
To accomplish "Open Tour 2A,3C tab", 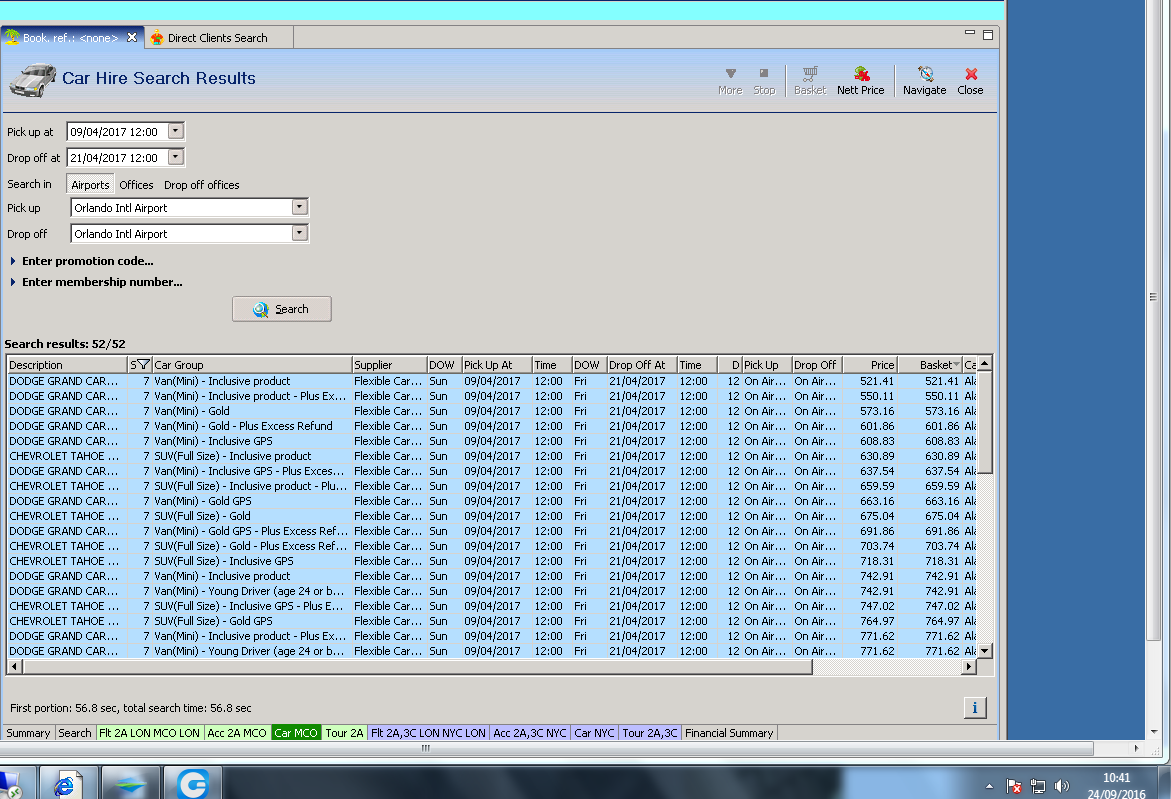I will click(650, 733).
